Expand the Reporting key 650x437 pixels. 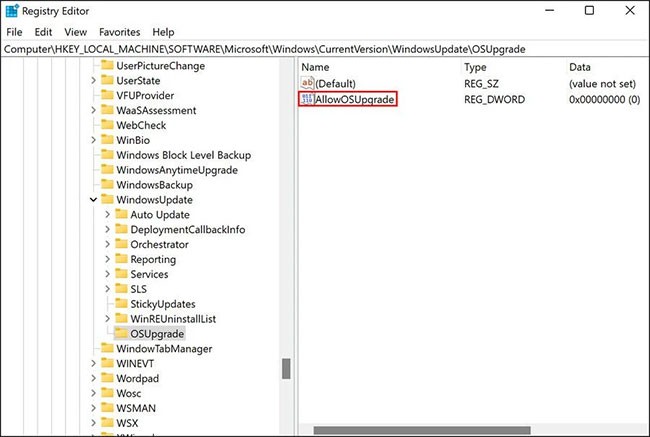[x=108, y=259]
